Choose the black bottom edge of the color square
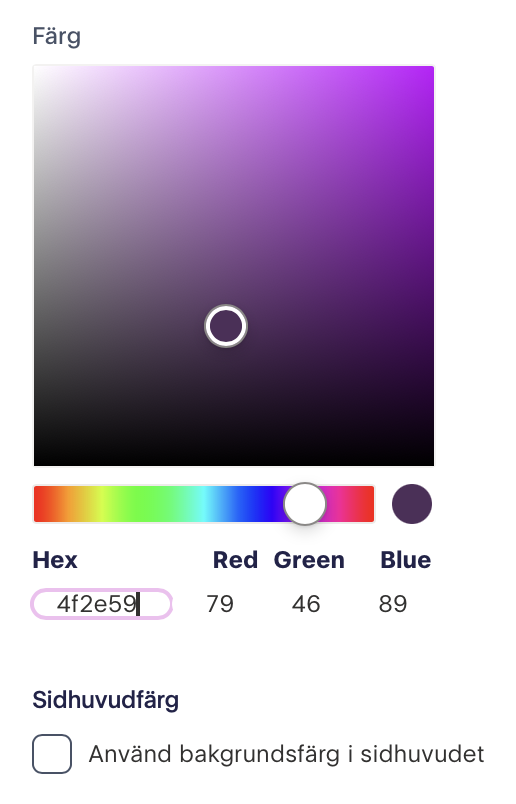 pyautogui.click(x=234, y=460)
